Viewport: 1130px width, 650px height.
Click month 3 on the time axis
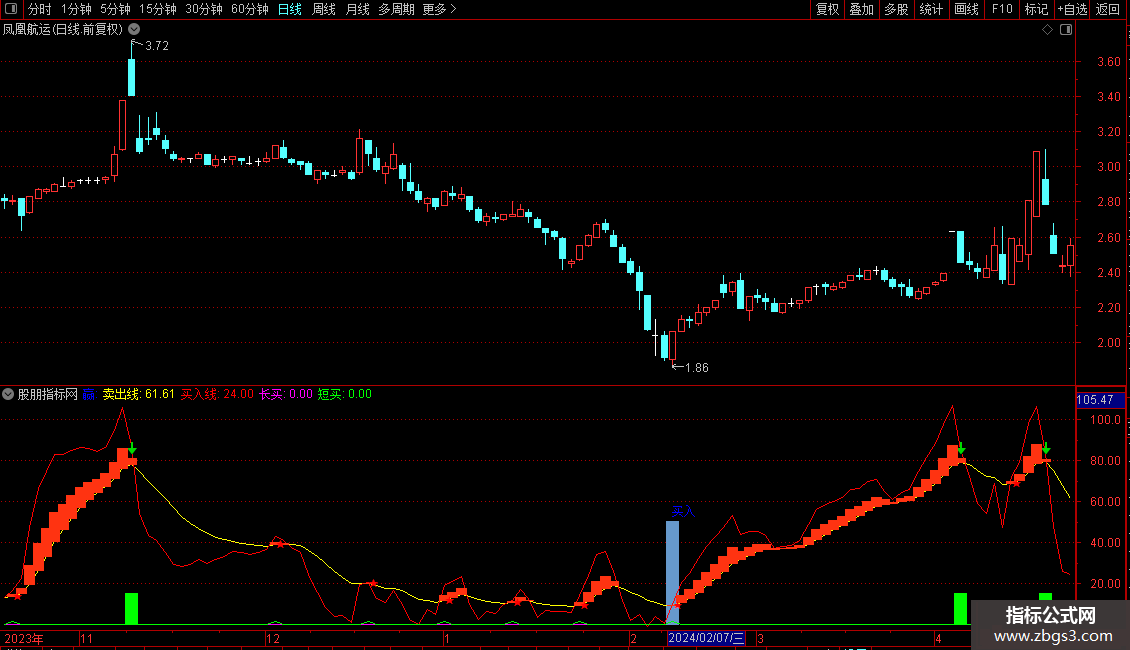click(x=760, y=638)
